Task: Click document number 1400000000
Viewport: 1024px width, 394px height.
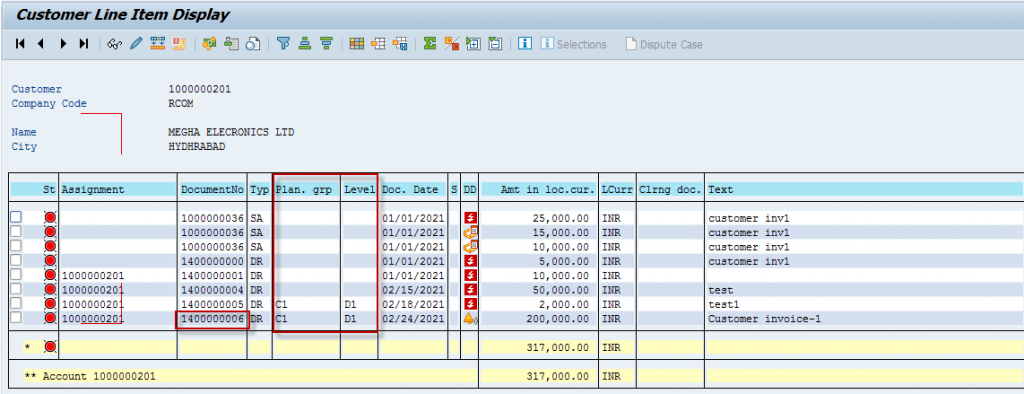Action: [212, 261]
